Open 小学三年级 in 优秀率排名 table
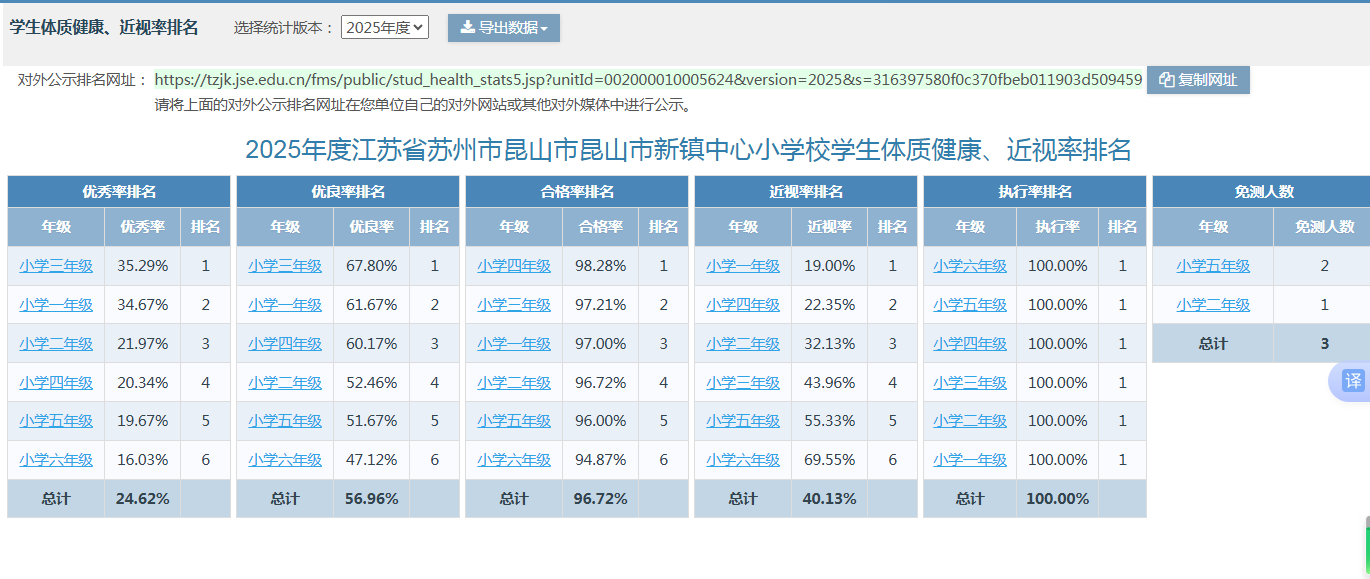 point(56,266)
